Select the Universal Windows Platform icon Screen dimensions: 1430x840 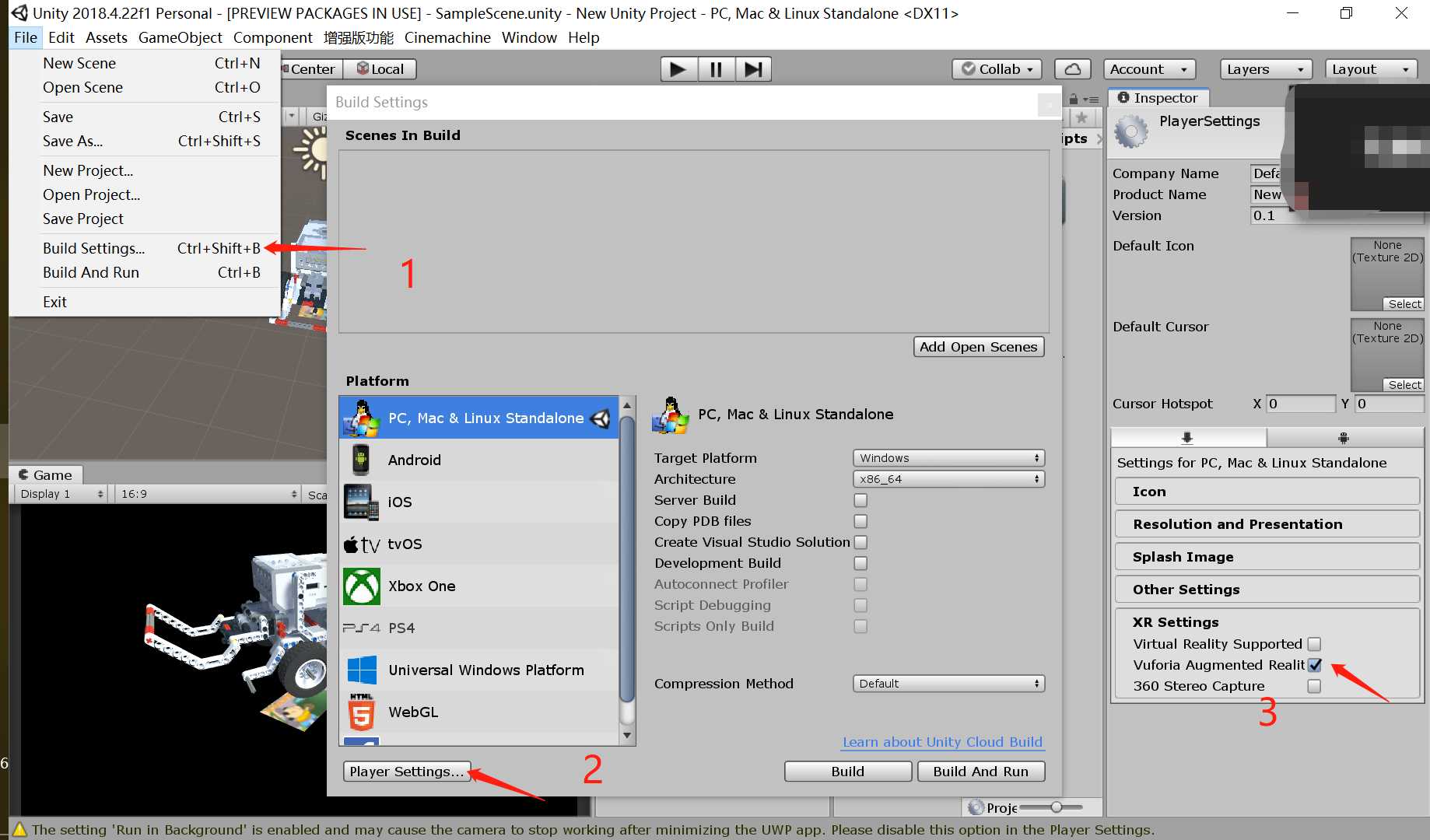362,670
